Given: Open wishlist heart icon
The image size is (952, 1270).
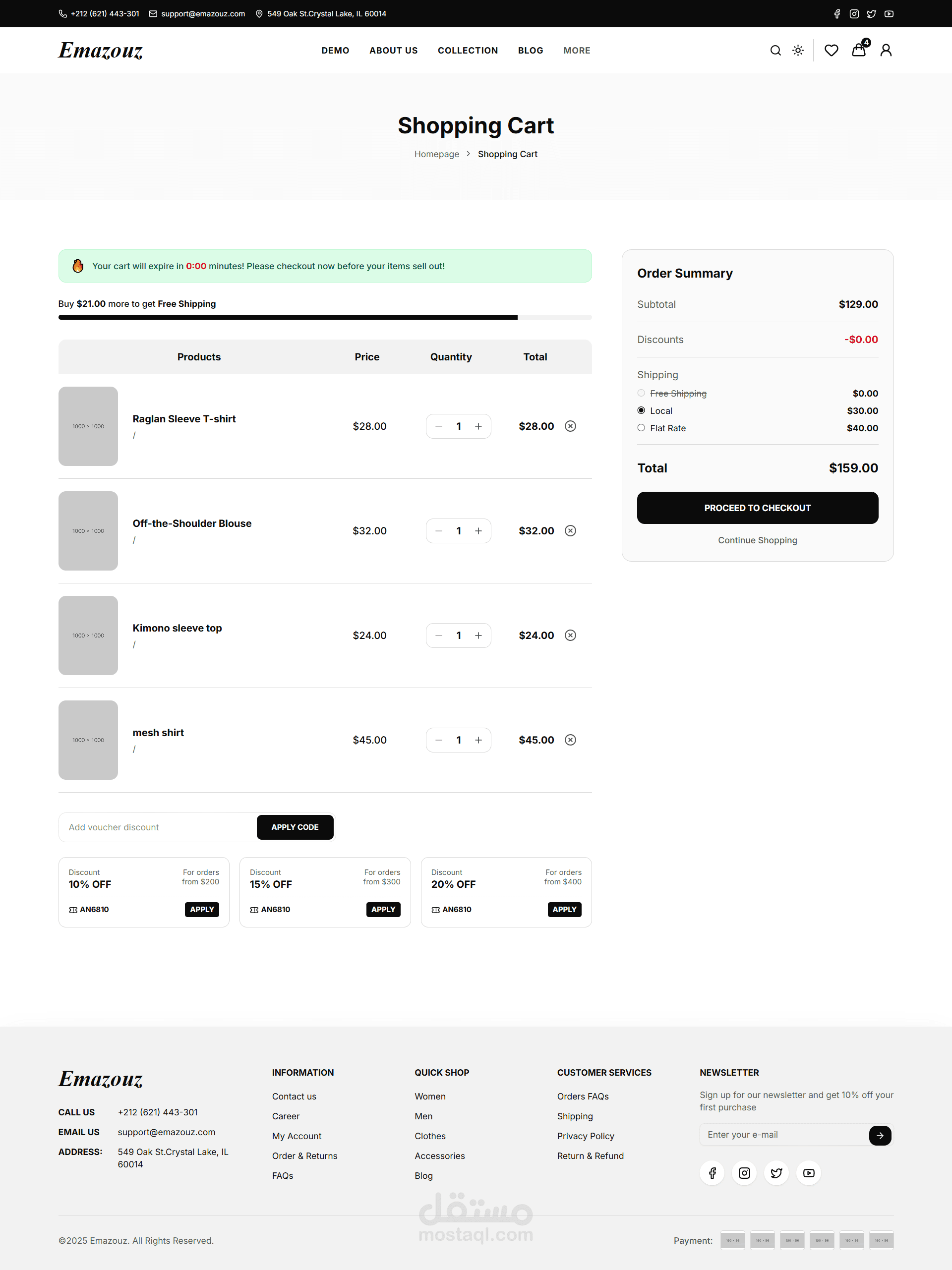Looking at the screenshot, I should [831, 51].
